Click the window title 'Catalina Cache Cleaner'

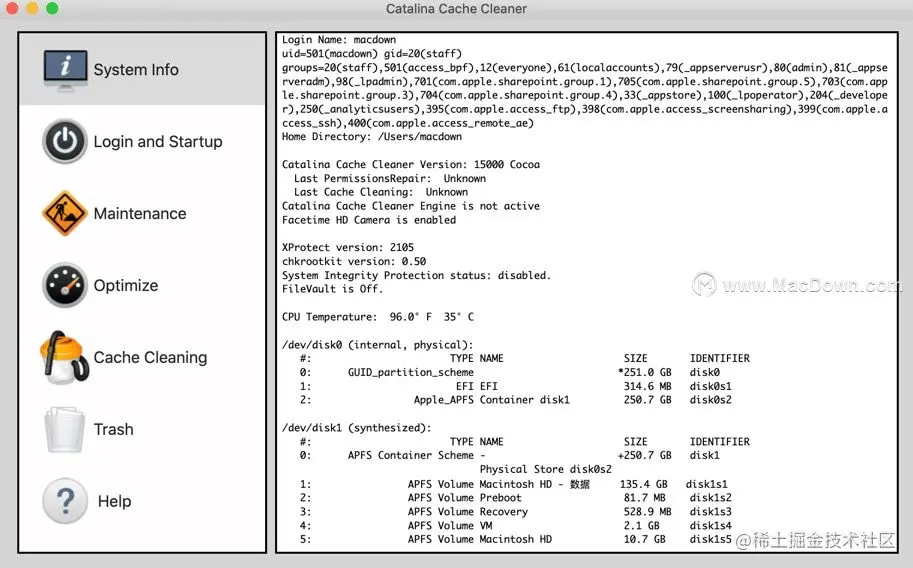pos(456,9)
